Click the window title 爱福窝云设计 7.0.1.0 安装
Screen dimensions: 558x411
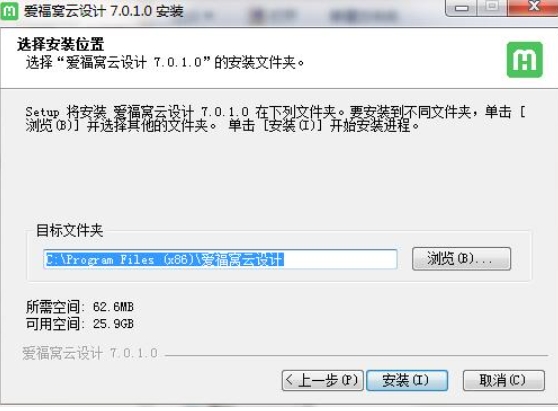click(x=104, y=11)
